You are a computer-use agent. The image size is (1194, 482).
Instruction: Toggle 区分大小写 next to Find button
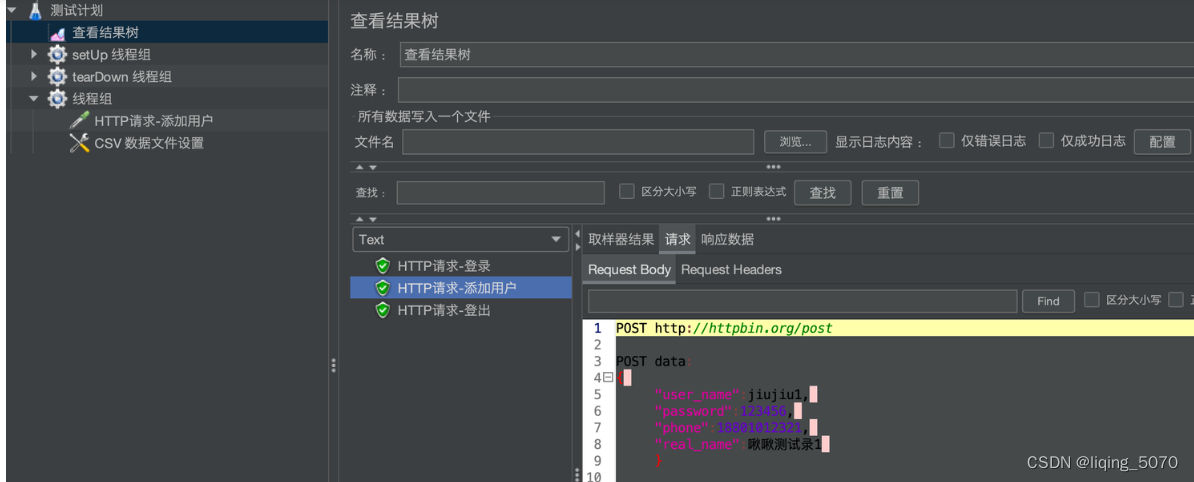click(1092, 299)
